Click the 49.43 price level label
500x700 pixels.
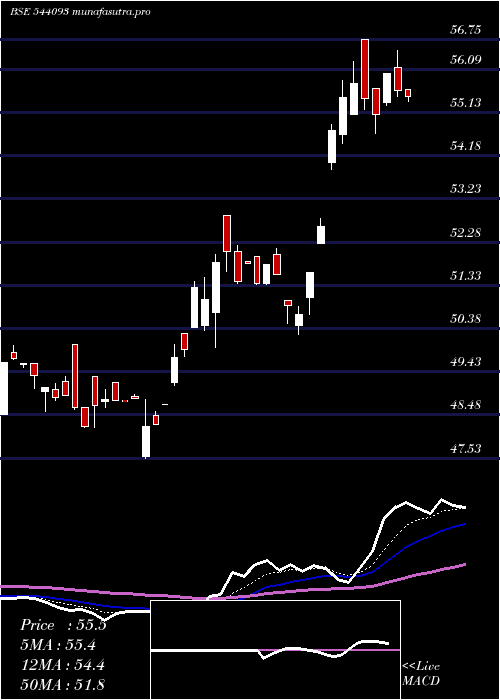click(x=465, y=361)
